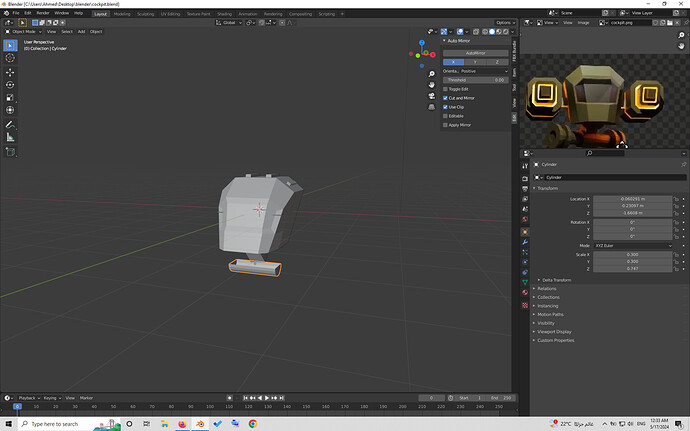Viewport: 690px width, 431px height.
Task: Activate the Select Box tool
Action: click(11, 45)
